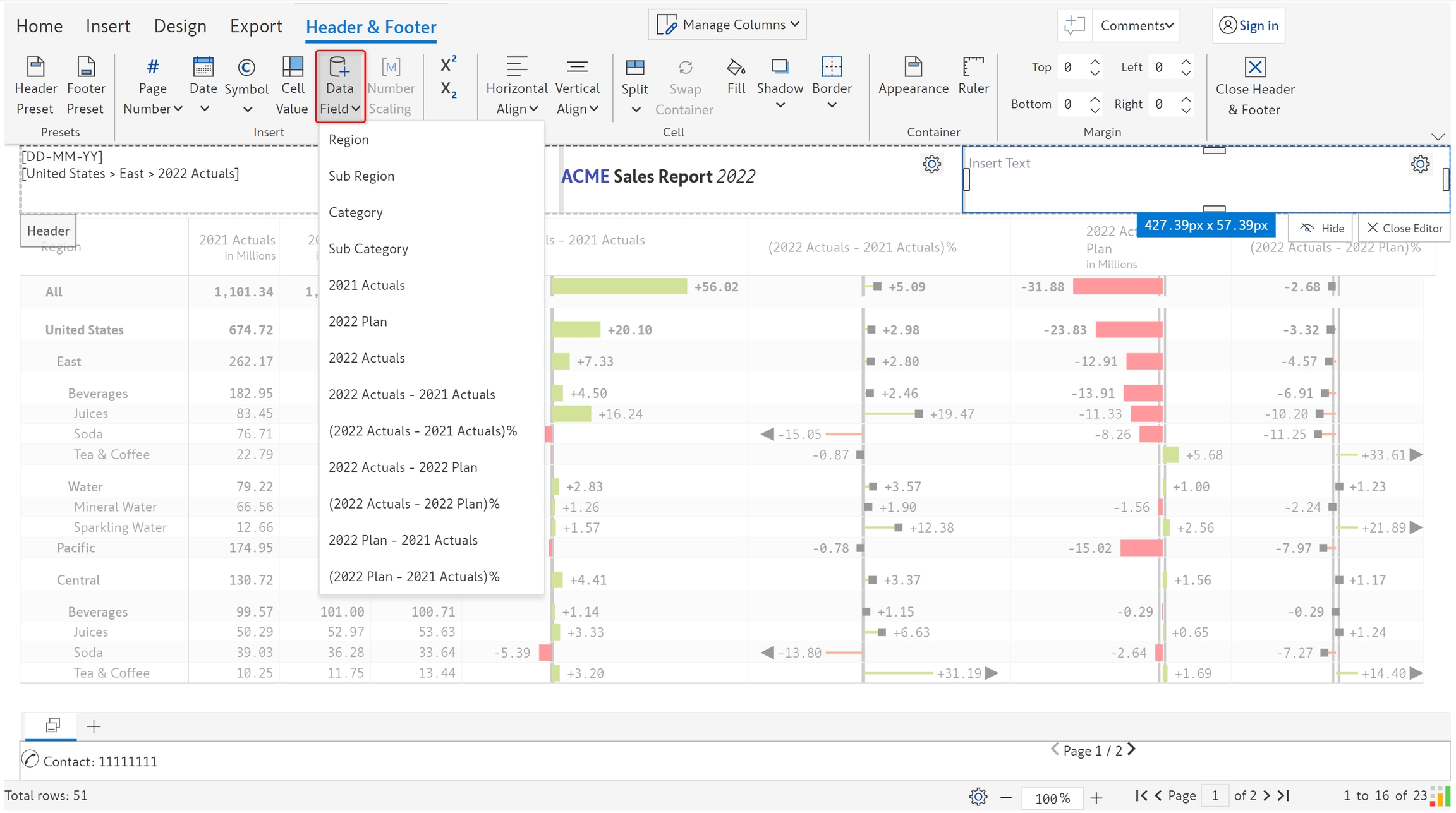Open the Appearance settings

(x=913, y=68)
